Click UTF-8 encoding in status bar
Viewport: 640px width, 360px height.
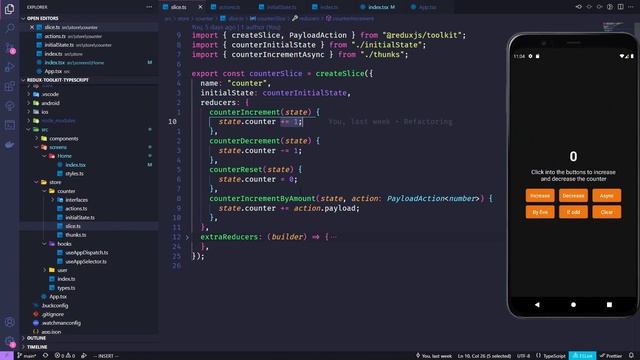click(523, 356)
